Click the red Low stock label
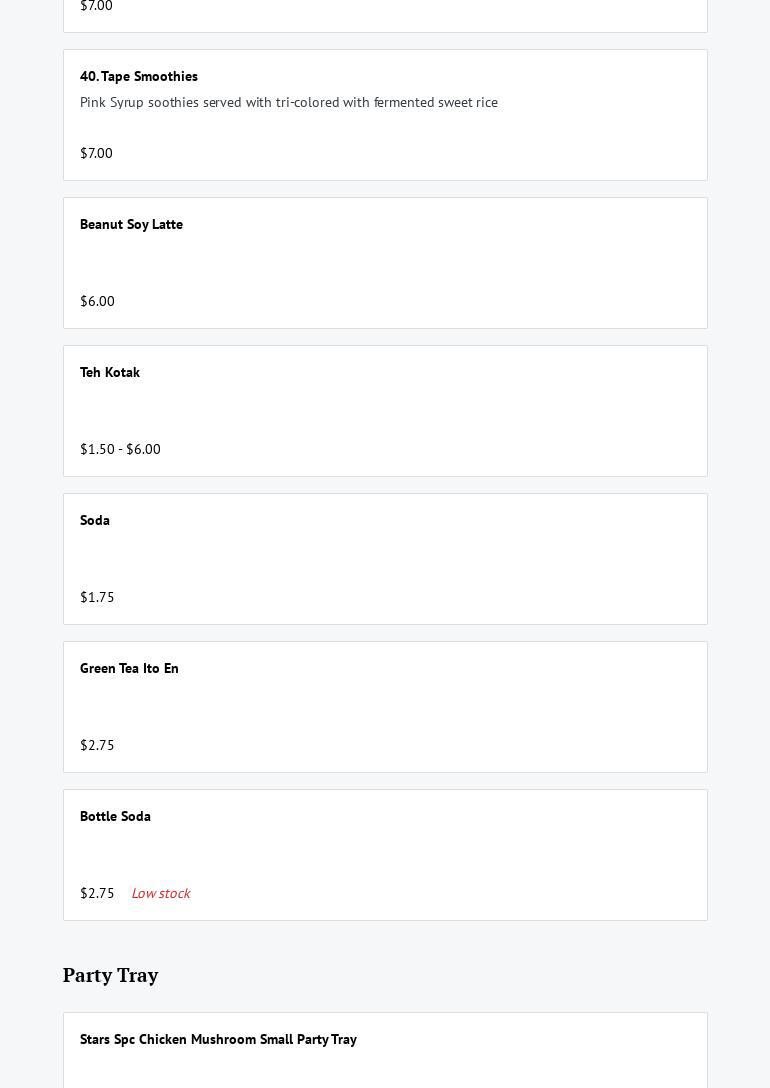 click(x=160, y=893)
